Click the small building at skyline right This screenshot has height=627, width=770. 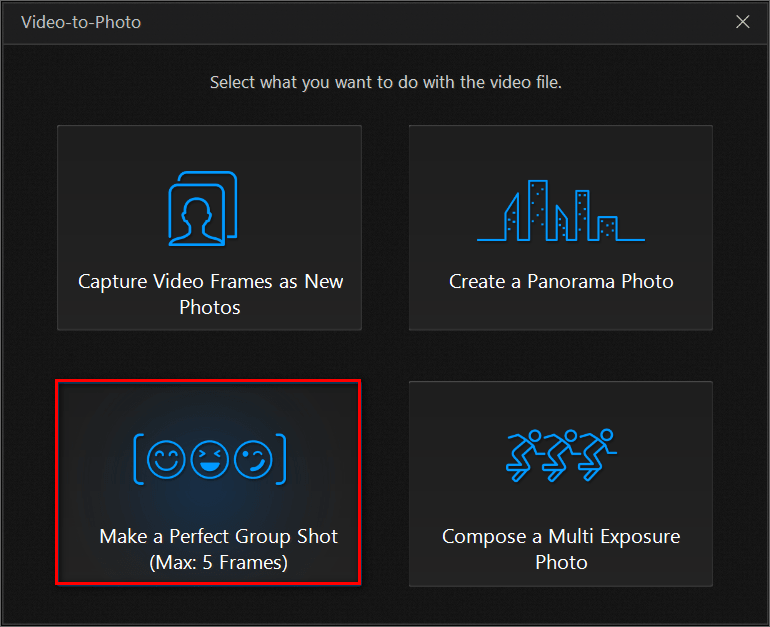click(607, 228)
